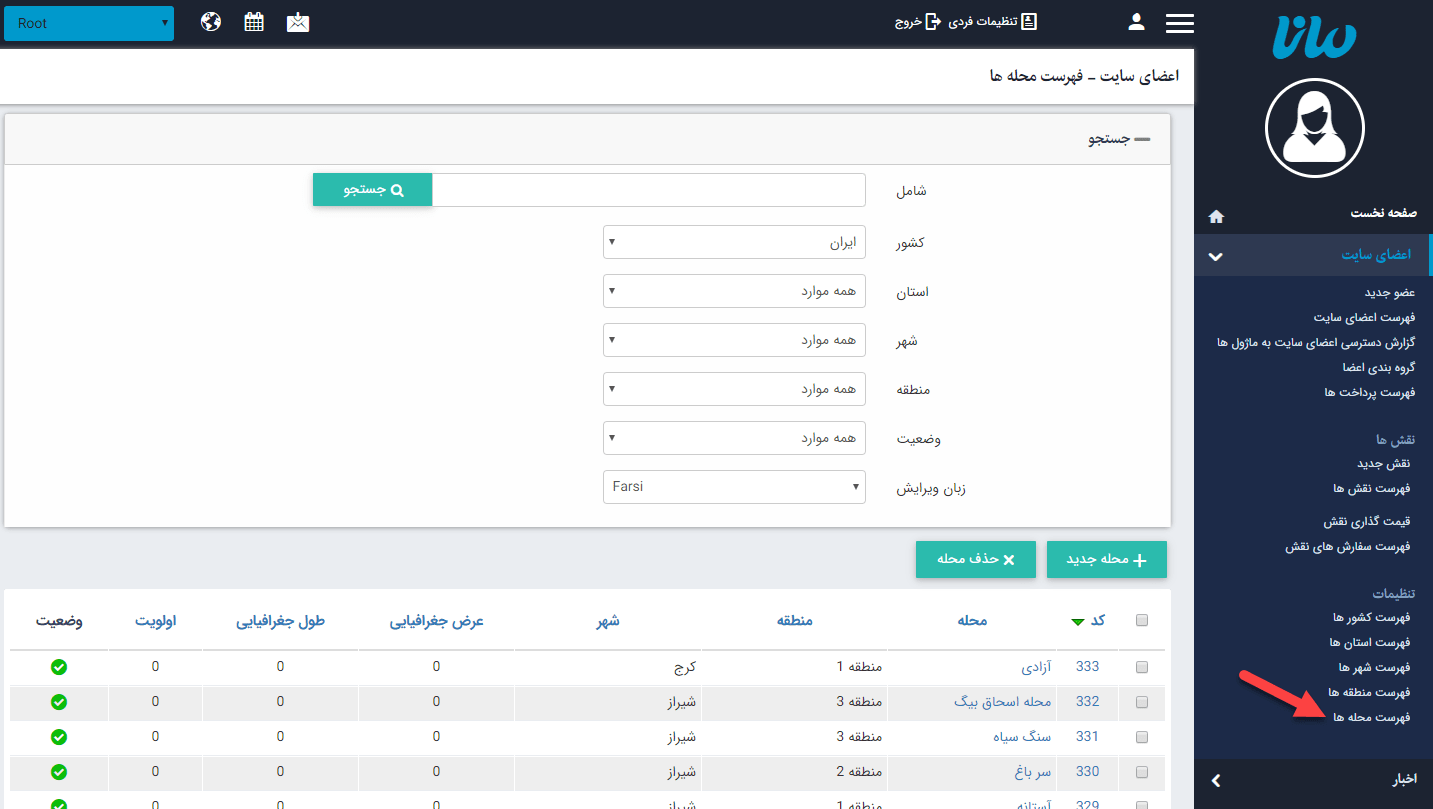Image resolution: width=1433 pixels, height=809 pixels.
Task: Click the شامل search text field
Action: click(648, 190)
